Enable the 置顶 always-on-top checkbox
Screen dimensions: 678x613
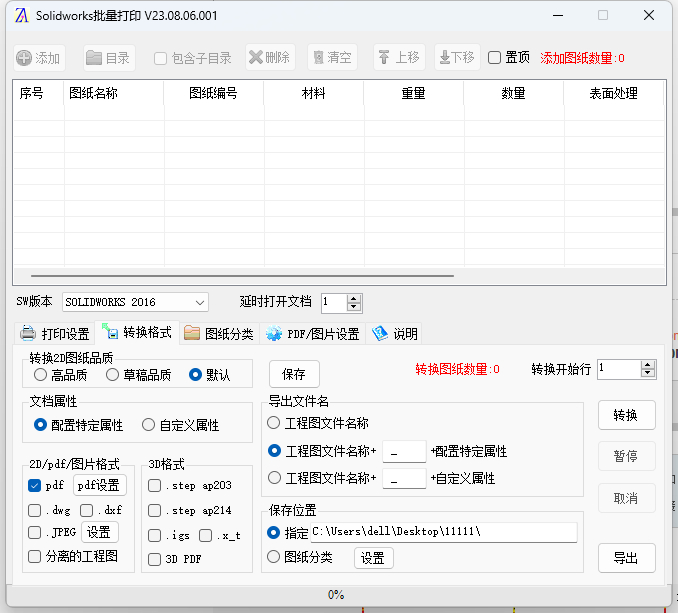click(x=494, y=57)
